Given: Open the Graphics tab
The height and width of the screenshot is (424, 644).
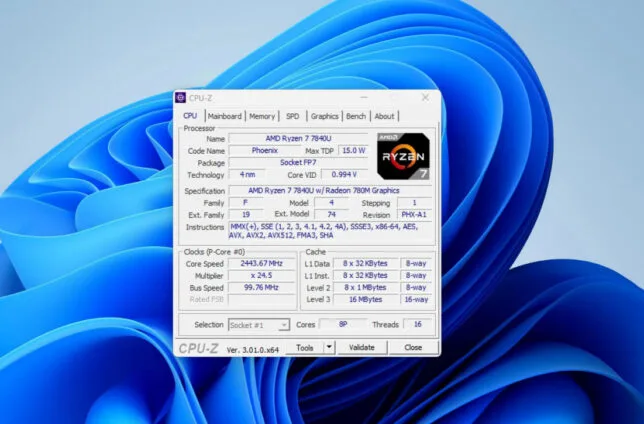Looking at the screenshot, I should click(324, 116).
